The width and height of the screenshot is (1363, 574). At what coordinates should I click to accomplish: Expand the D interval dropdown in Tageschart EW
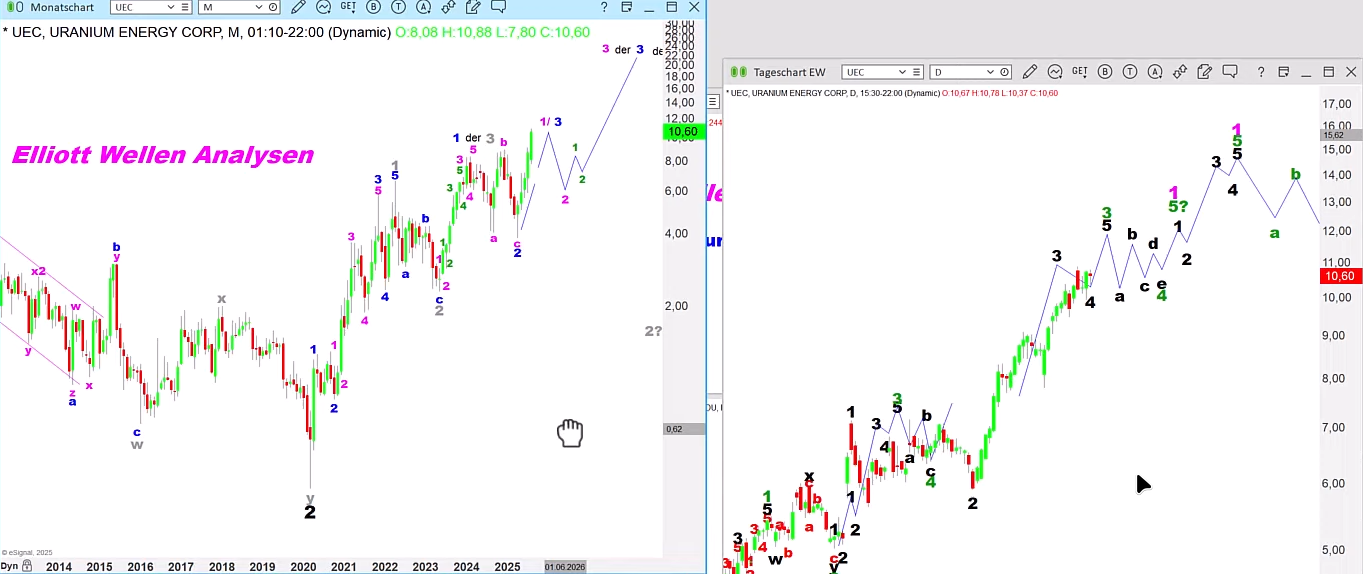991,72
